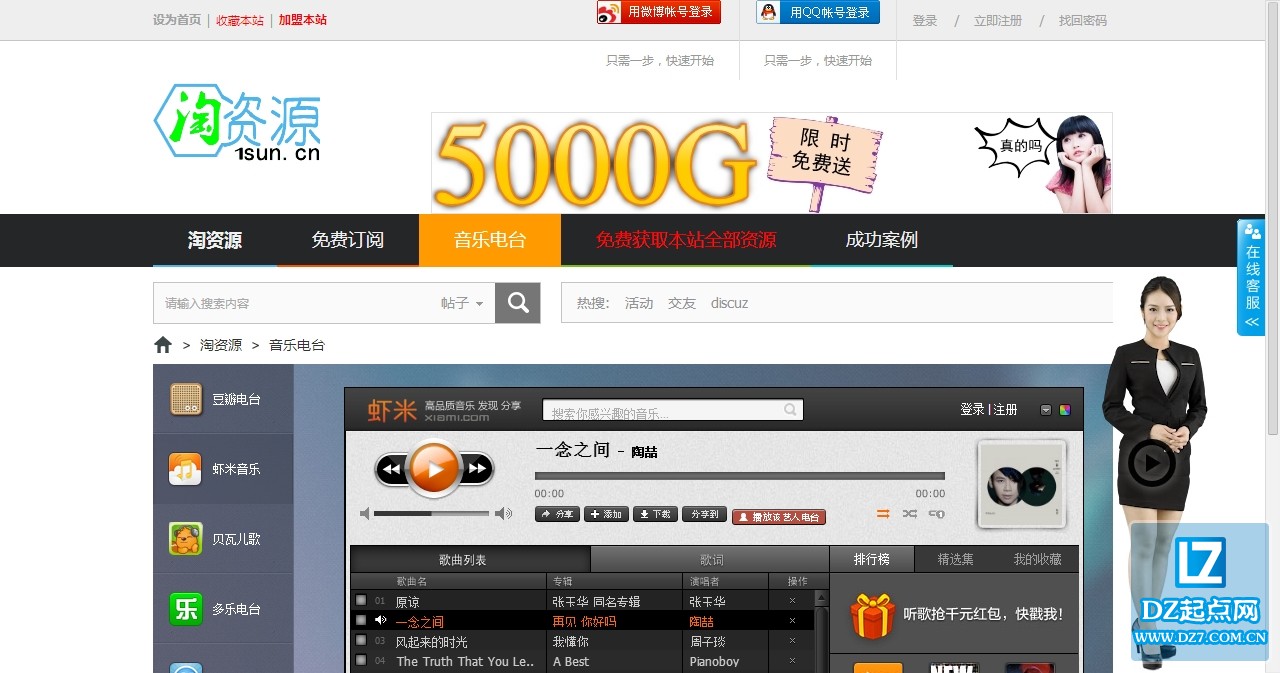Tick the checkbox for song 一念之间

(x=361, y=621)
